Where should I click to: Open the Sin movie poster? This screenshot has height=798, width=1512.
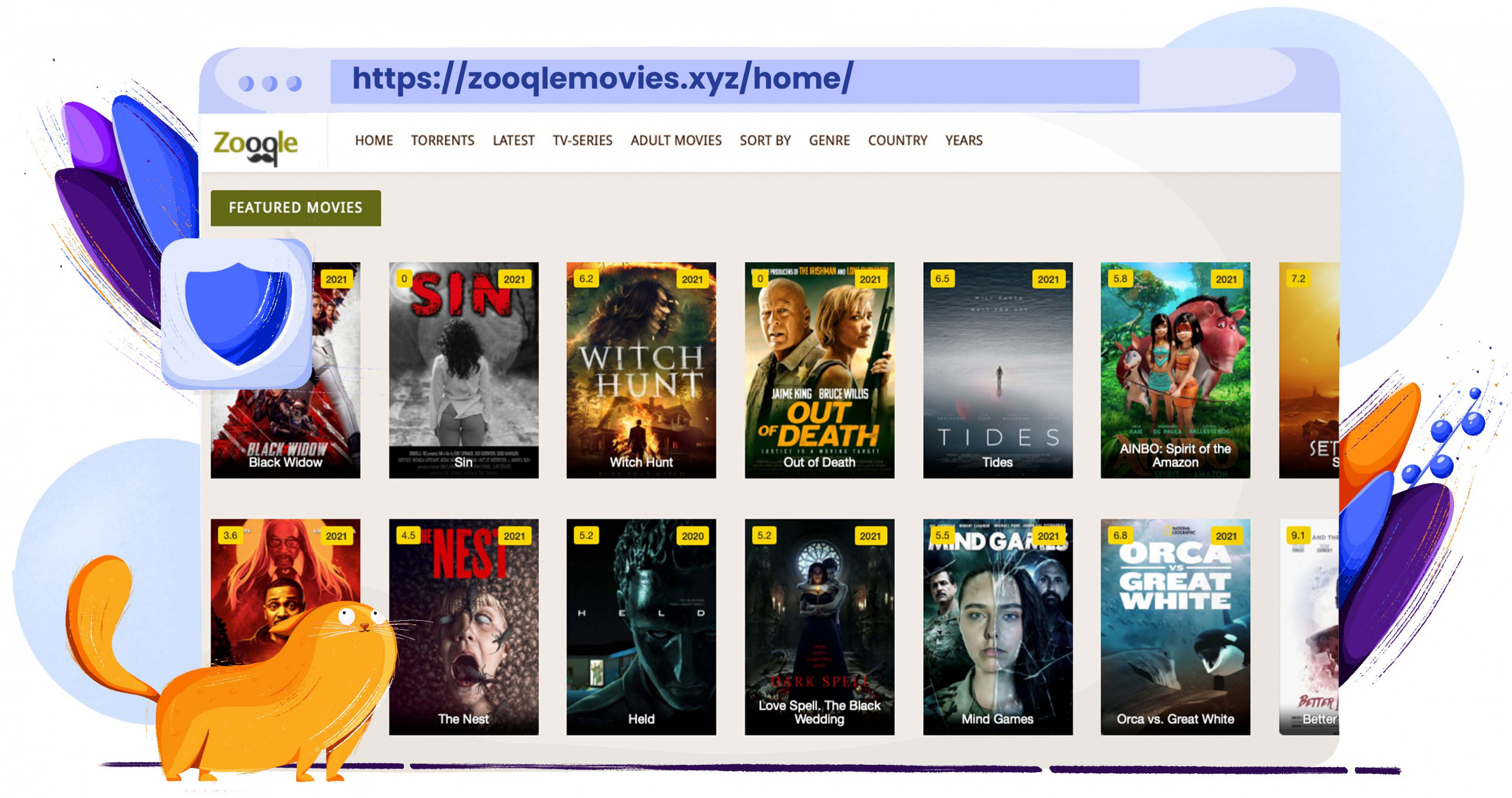(x=464, y=370)
